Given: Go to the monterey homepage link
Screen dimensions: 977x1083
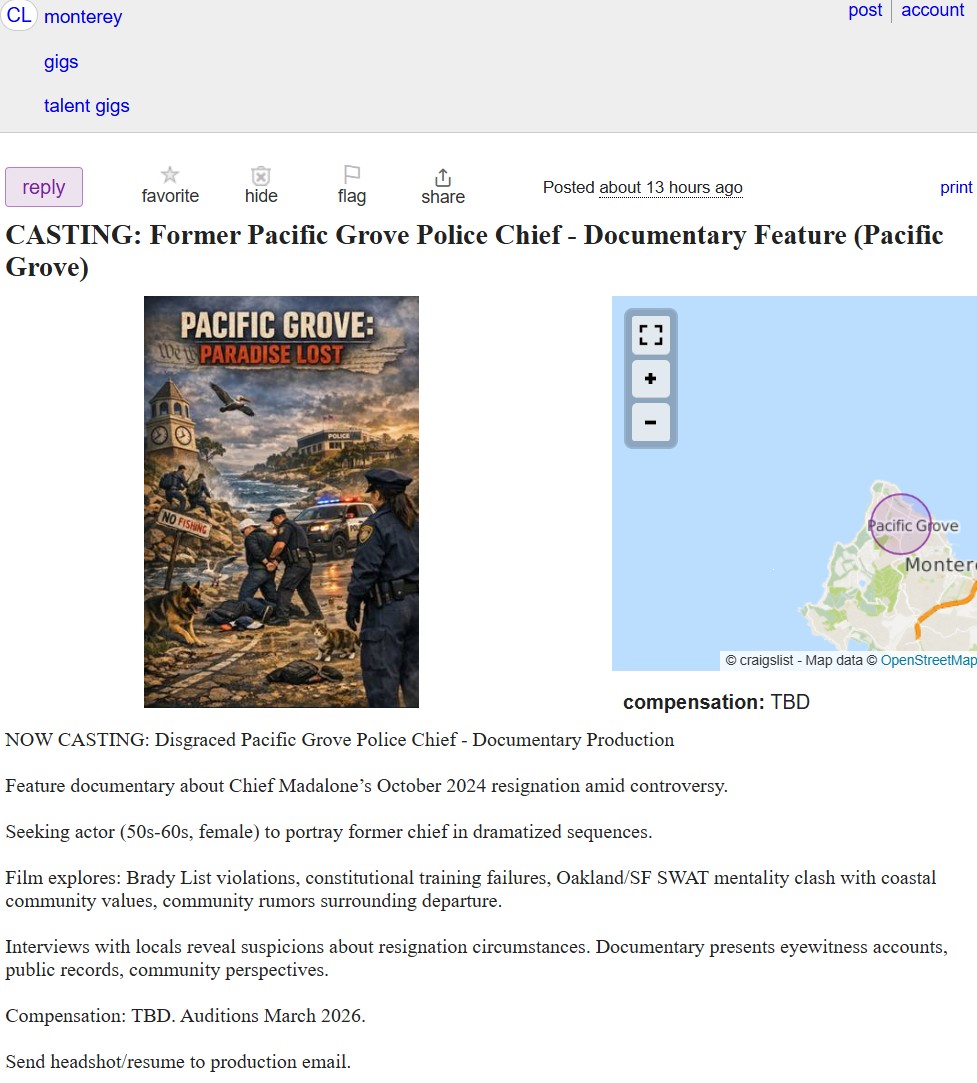Looking at the screenshot, I should point(83,16).
